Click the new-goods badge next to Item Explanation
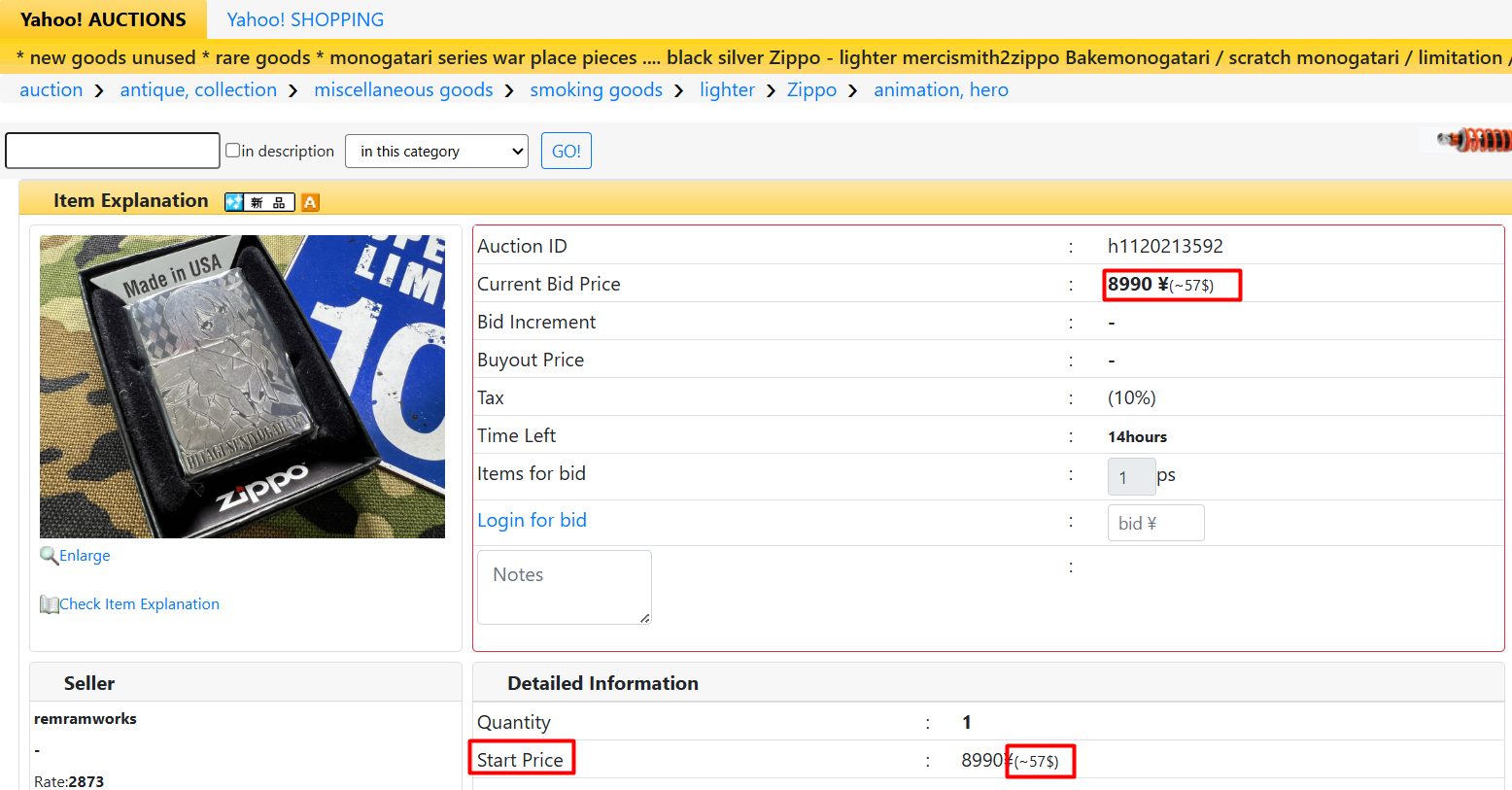 (x=259, y=202)
